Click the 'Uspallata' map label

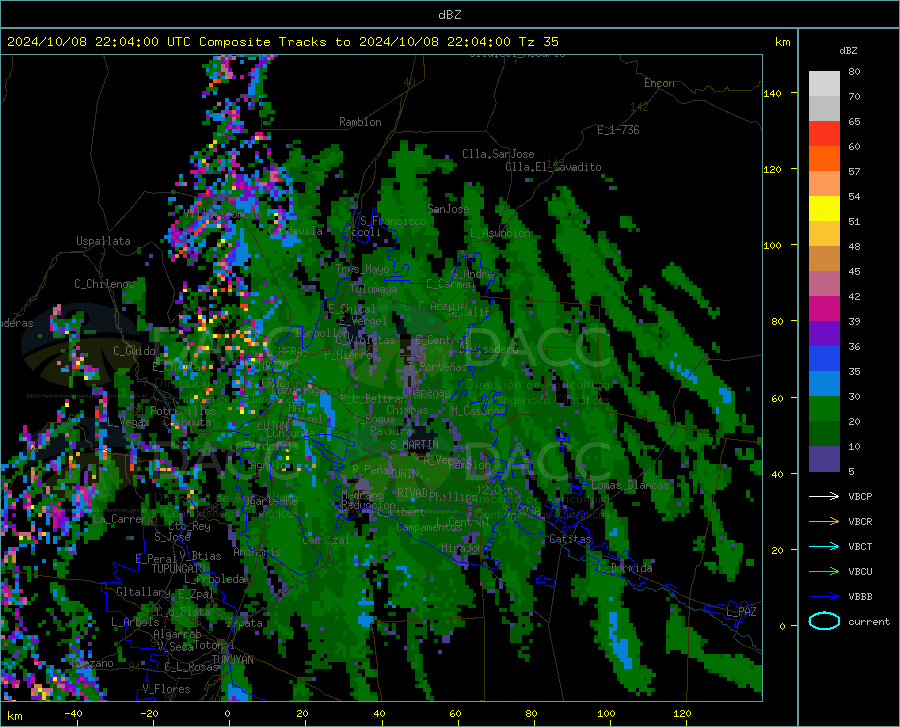[103, 241]
